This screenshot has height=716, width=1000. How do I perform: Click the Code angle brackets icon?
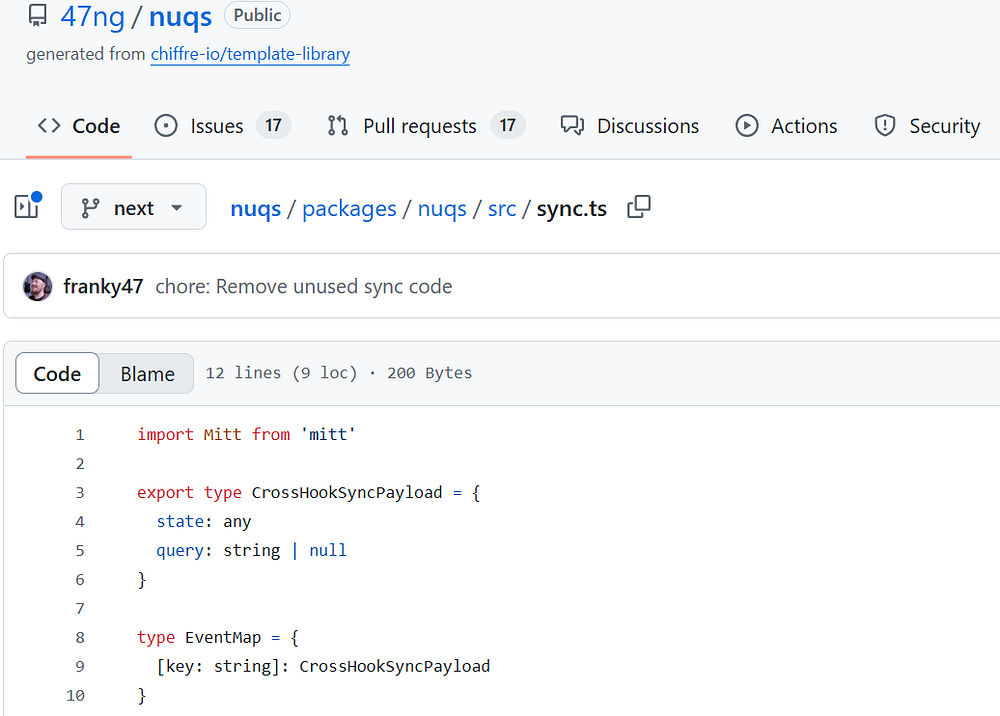point(49,126)
